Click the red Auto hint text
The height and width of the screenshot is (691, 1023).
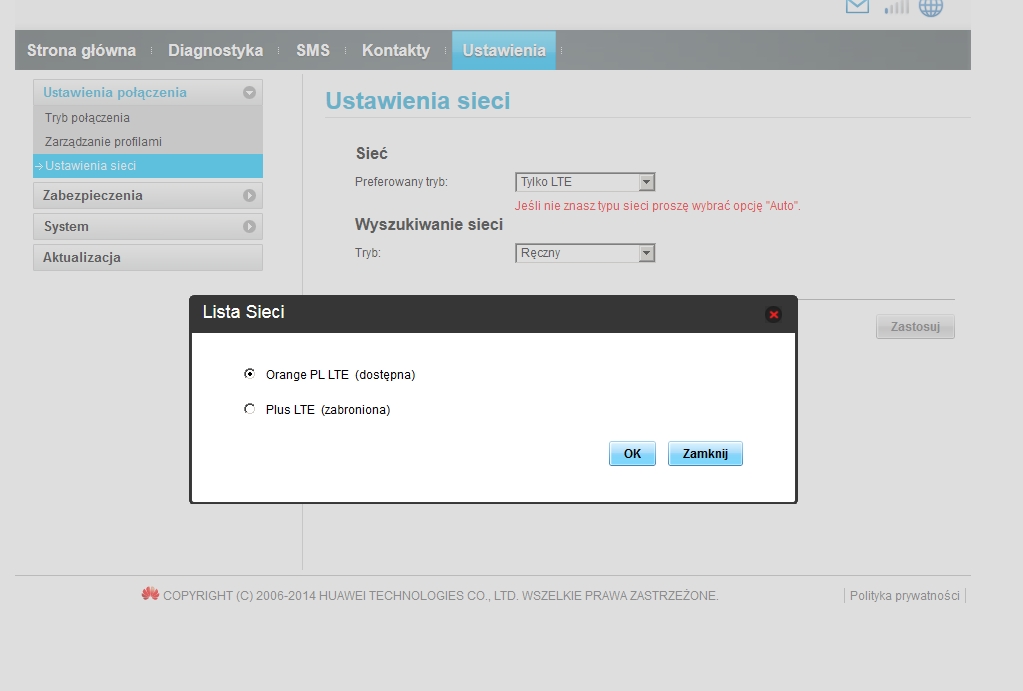tap(658, 206)
